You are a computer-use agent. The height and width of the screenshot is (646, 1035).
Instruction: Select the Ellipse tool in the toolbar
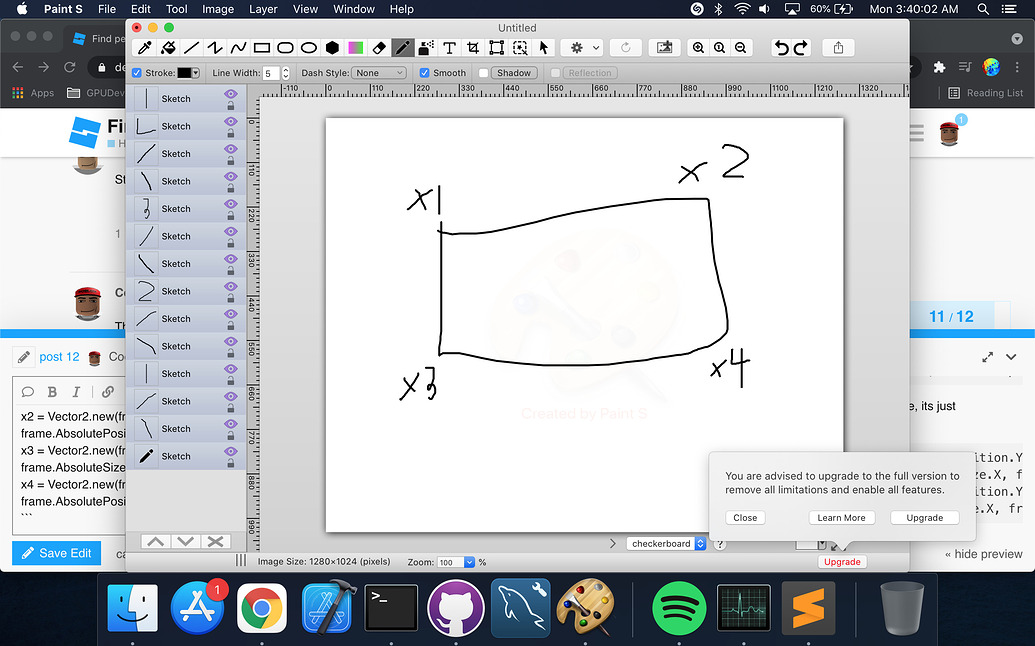click(311, 47)
